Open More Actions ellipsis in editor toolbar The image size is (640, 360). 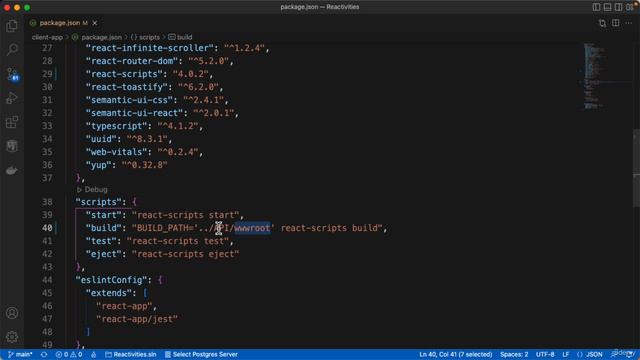(x=629, y=23)
